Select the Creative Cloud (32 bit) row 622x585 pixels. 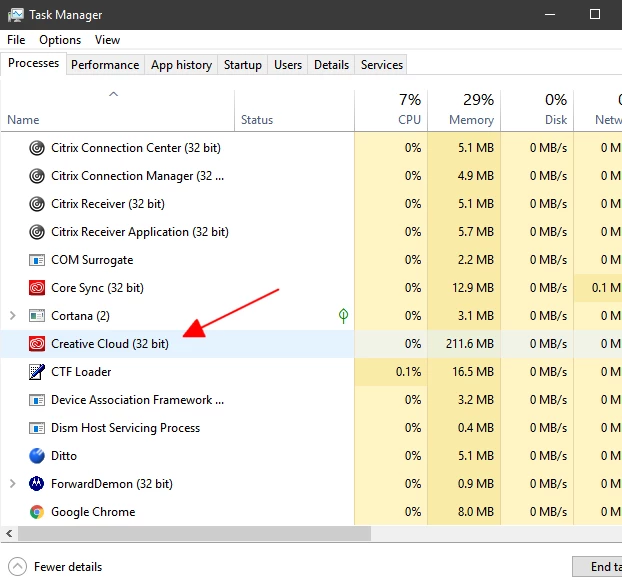click(x=311, y=344)
